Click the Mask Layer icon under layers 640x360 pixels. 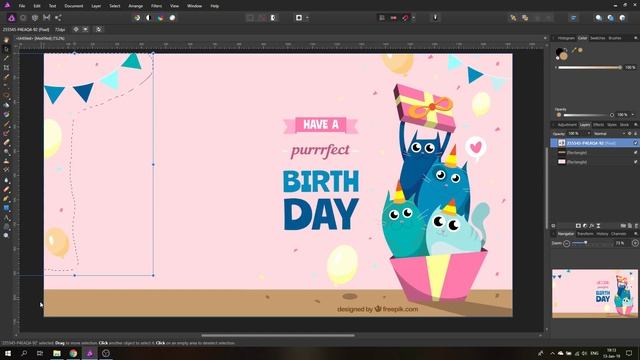click(578, 226)
